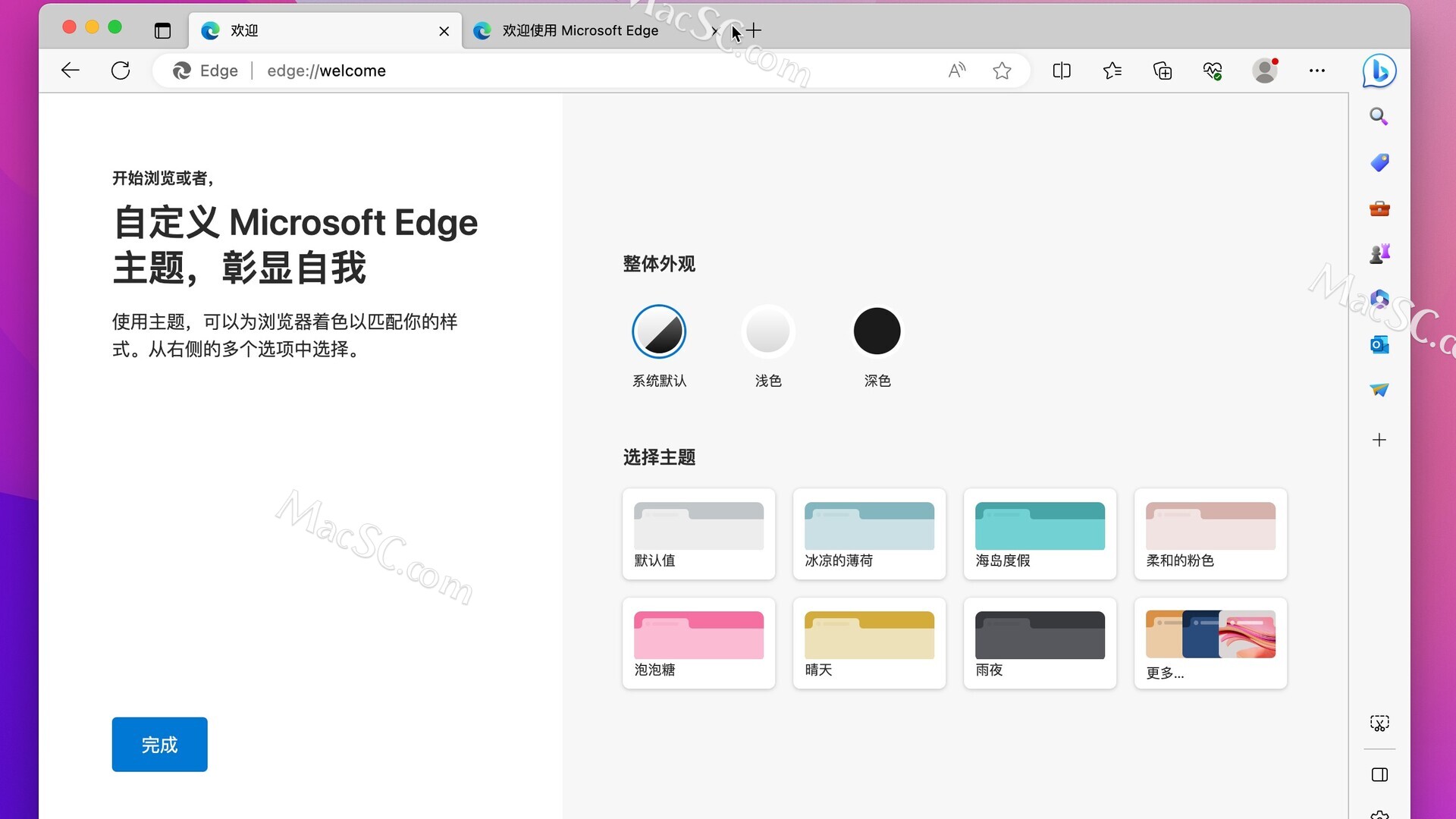Open More themes (更多...) card

(x=1210, y=643)
